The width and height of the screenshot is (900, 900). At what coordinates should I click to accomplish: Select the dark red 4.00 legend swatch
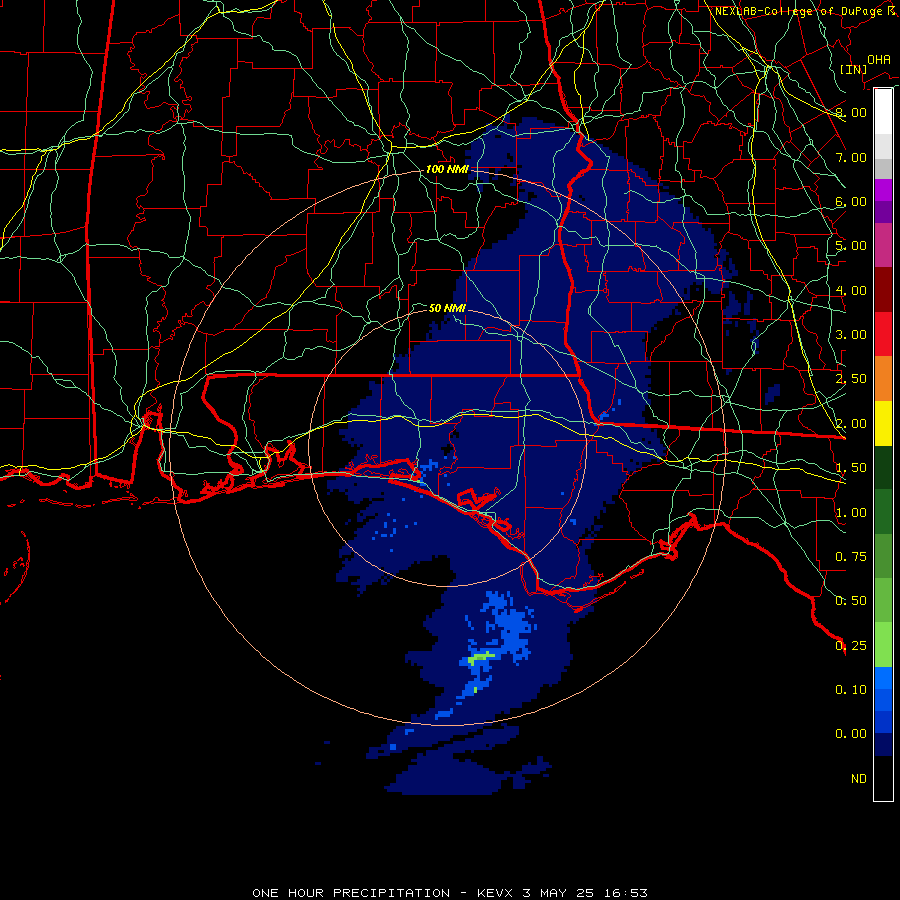[x=883, y=290]
